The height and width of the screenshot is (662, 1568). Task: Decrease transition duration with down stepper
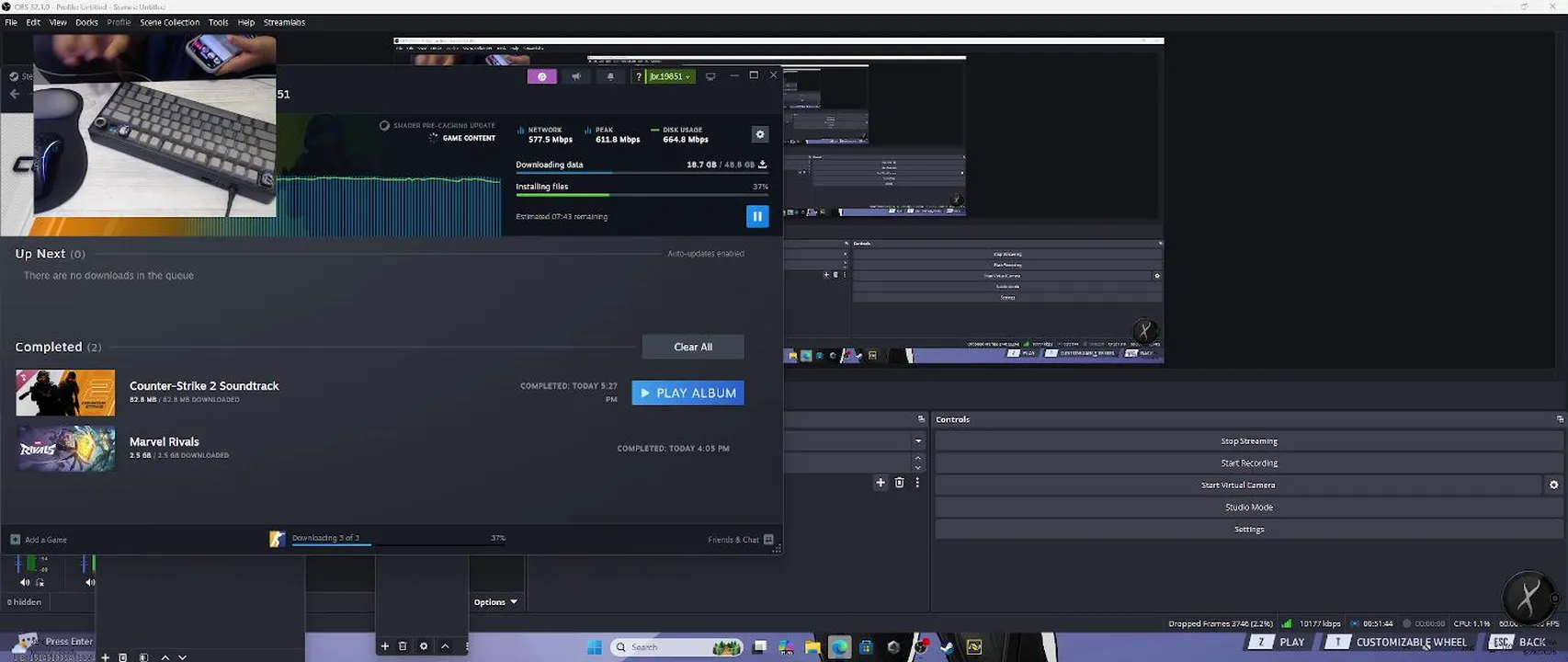coord(918,468)
